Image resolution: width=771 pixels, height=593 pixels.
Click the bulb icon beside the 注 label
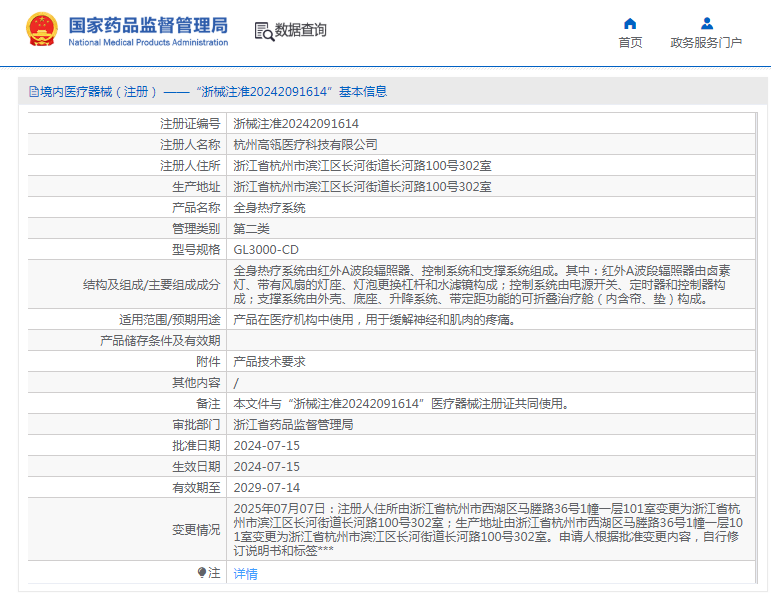(202, 573)
